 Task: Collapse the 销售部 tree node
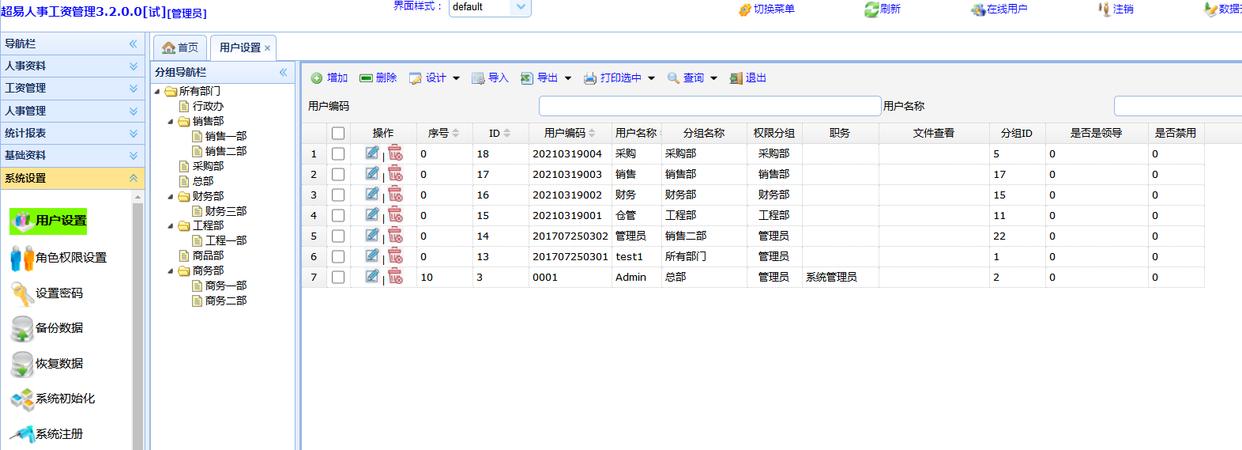(x=170, y=121)
